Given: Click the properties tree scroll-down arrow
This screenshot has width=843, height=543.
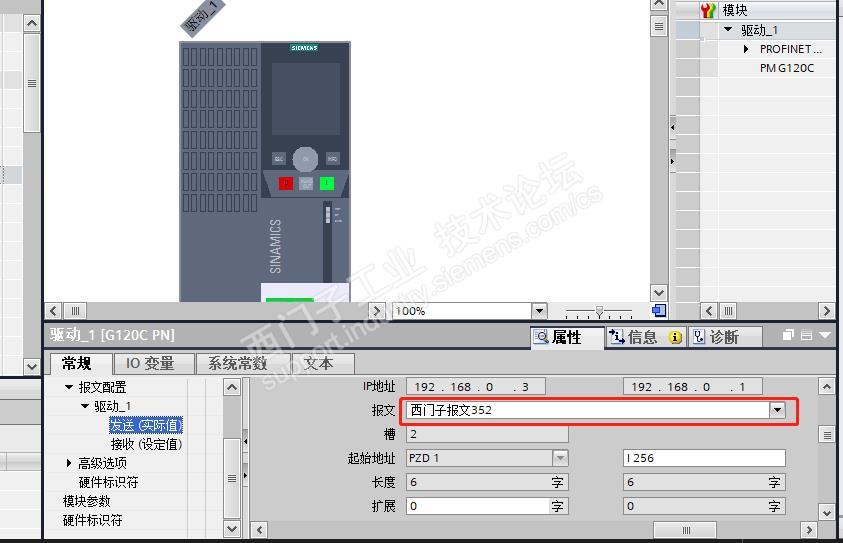Looking at the screenshot, I should click(232, 529).
